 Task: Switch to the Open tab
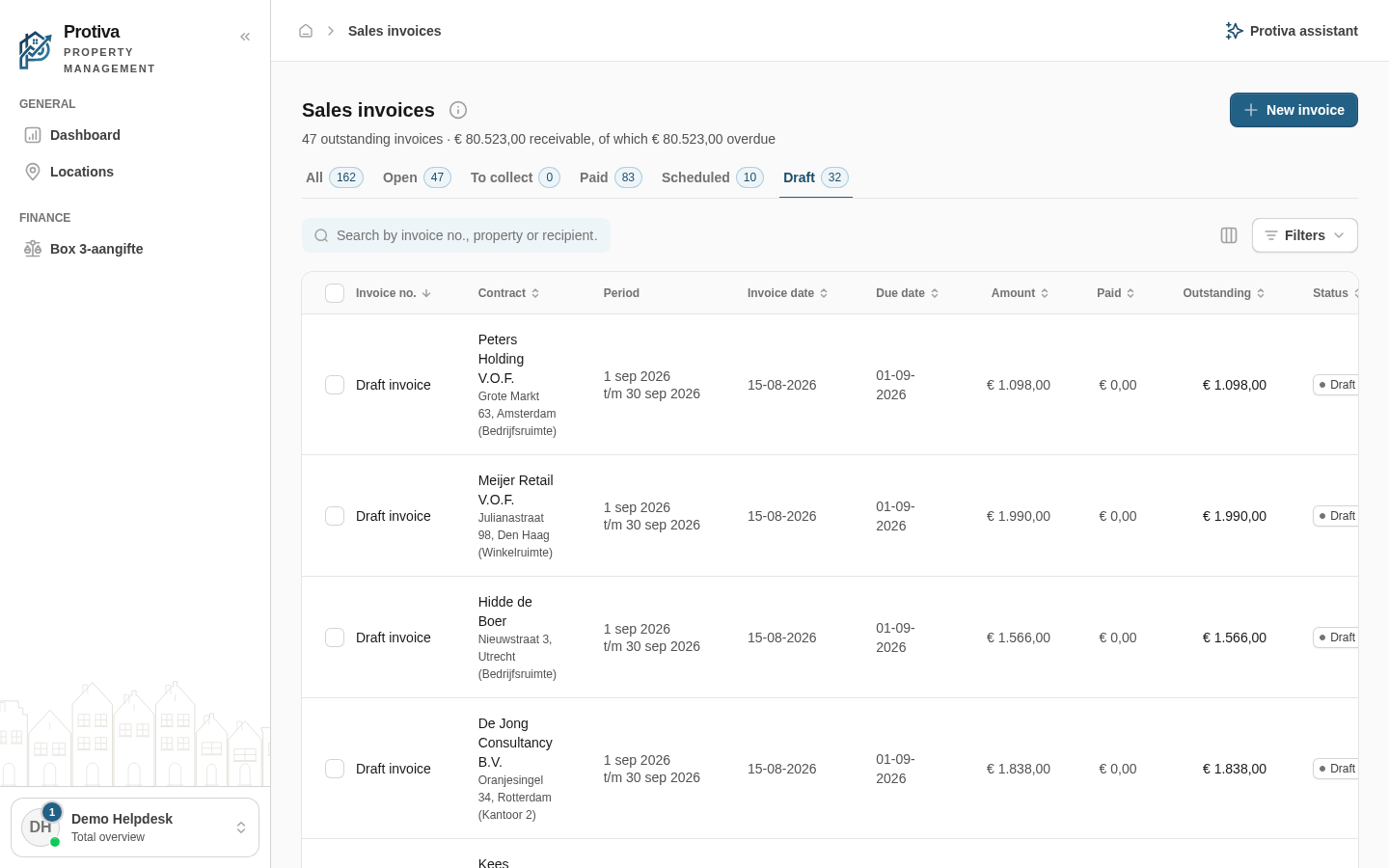click(417, 177)
